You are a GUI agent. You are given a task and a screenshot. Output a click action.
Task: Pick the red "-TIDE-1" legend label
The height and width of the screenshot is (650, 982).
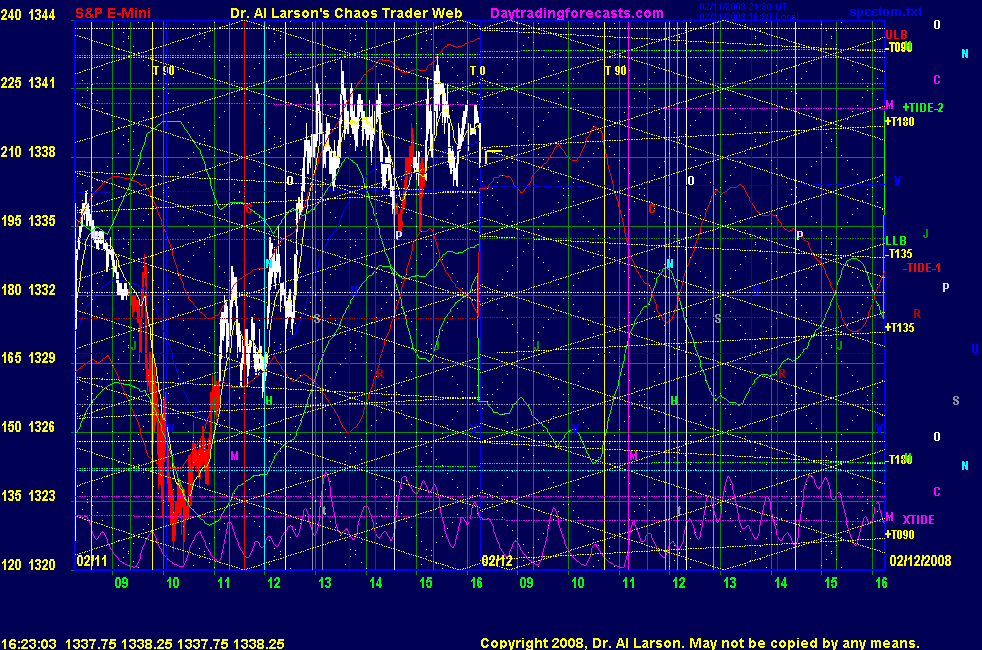[x=921, y=268]
